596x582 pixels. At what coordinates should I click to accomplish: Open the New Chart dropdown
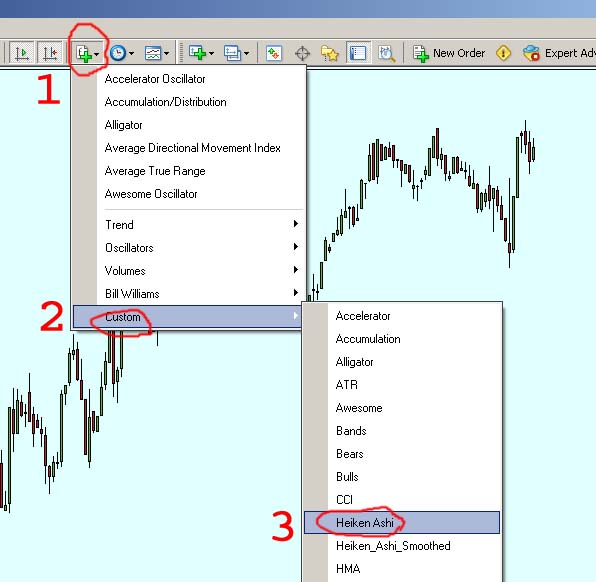[201, 53]
